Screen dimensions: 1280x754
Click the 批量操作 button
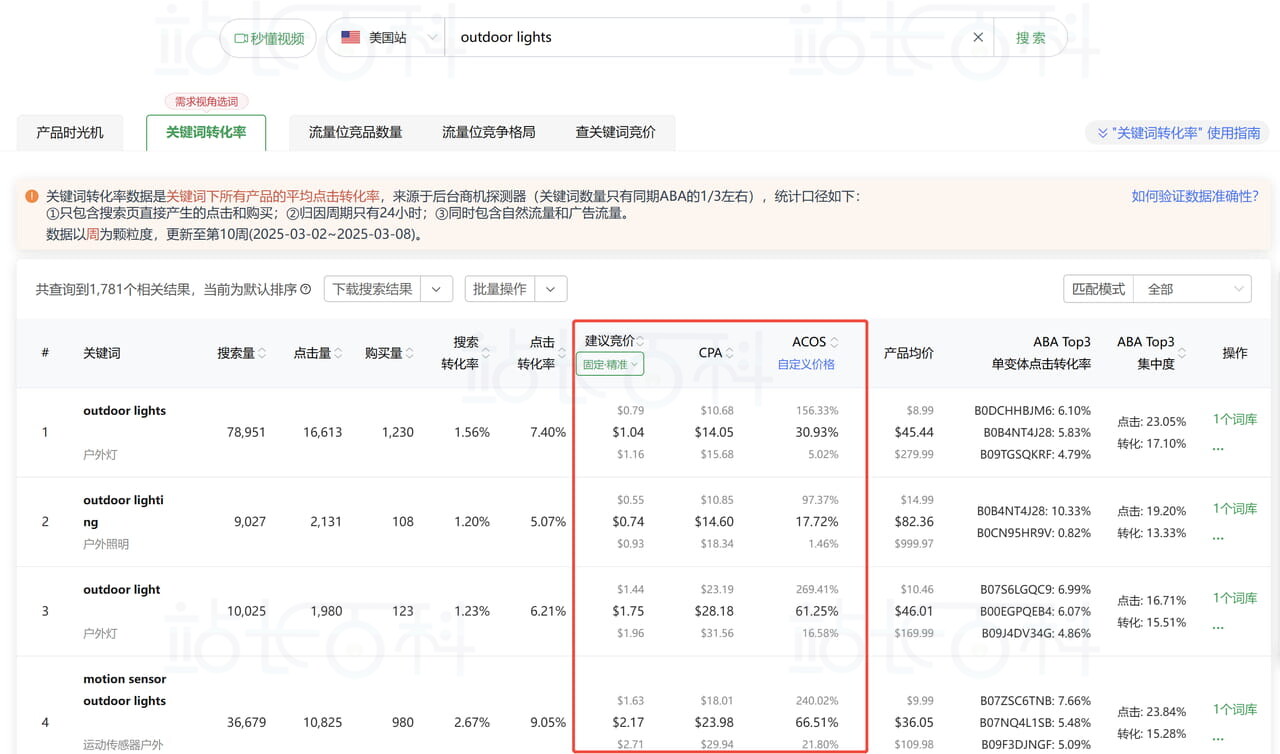tap(500, 289)
